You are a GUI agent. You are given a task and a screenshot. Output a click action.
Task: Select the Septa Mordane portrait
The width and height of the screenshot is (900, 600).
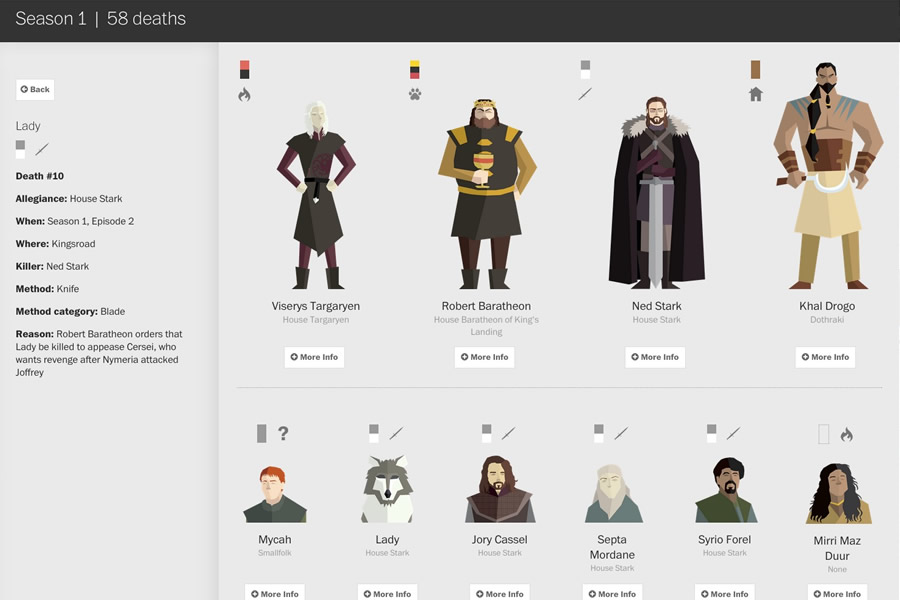(612, 493)
